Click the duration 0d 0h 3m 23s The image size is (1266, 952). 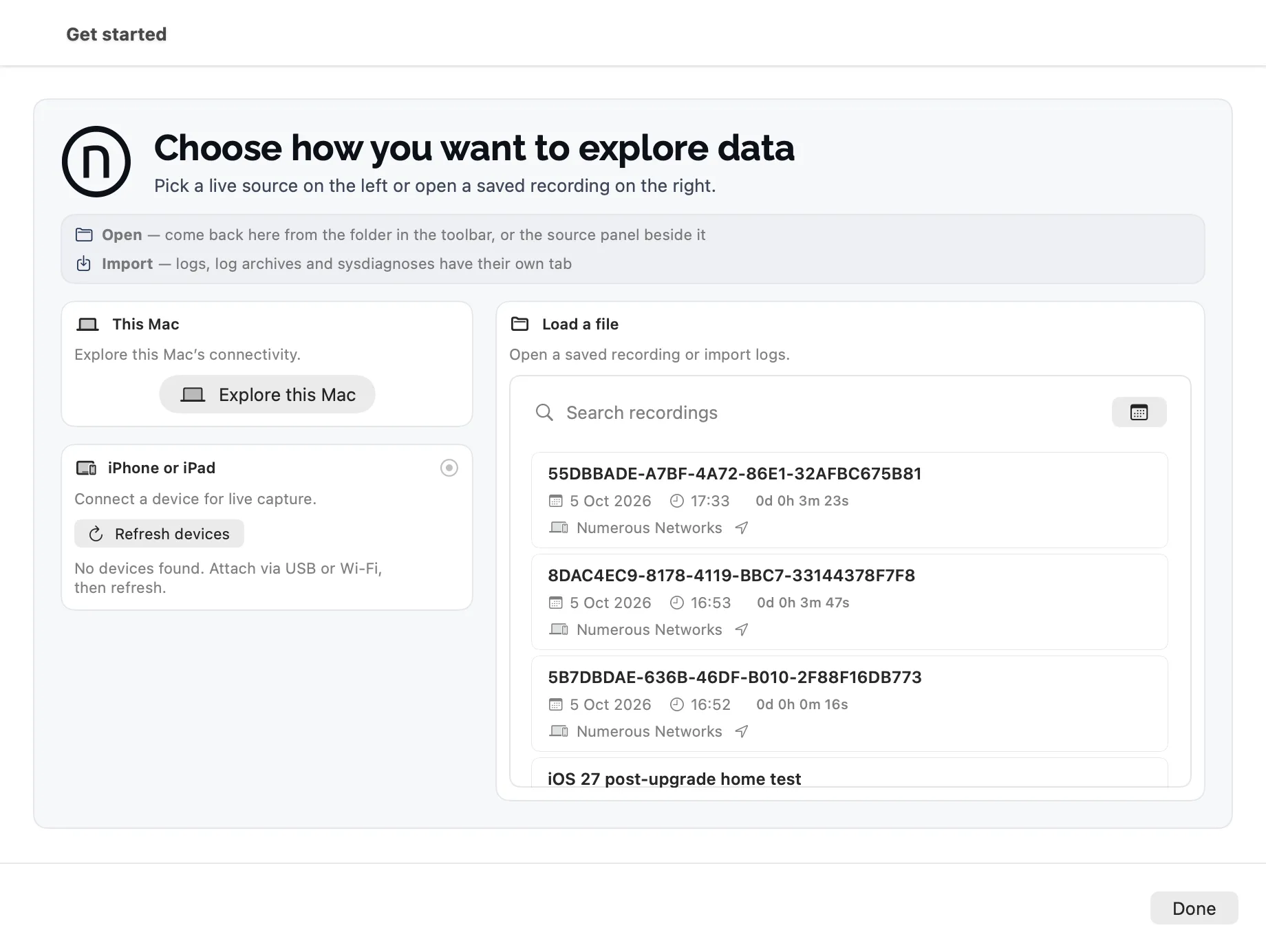[802, 501]
